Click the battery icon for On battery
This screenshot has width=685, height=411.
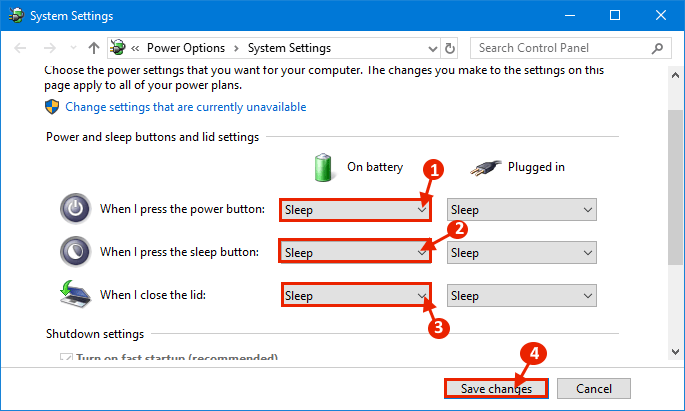pos(324,167)
